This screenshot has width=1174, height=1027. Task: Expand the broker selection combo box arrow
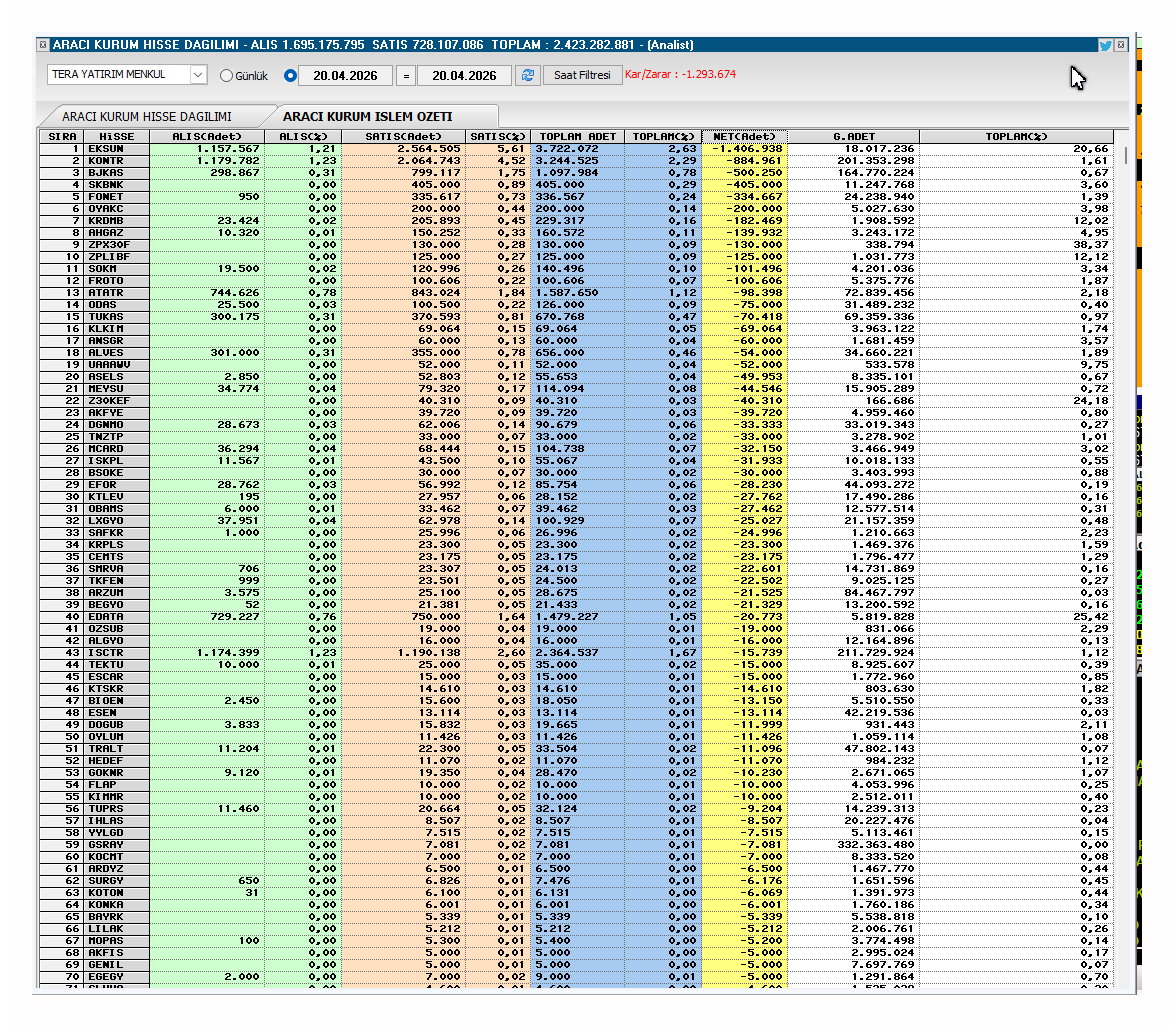click(x=199, y=74)
